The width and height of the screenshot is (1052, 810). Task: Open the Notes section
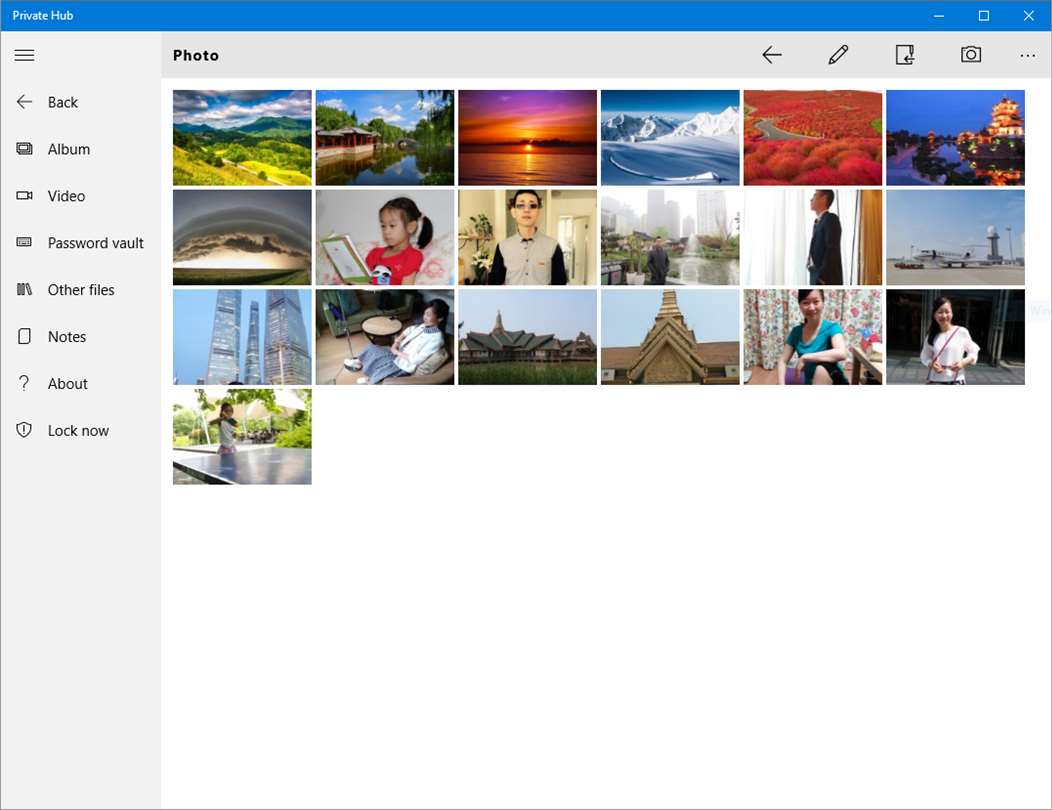66,337
